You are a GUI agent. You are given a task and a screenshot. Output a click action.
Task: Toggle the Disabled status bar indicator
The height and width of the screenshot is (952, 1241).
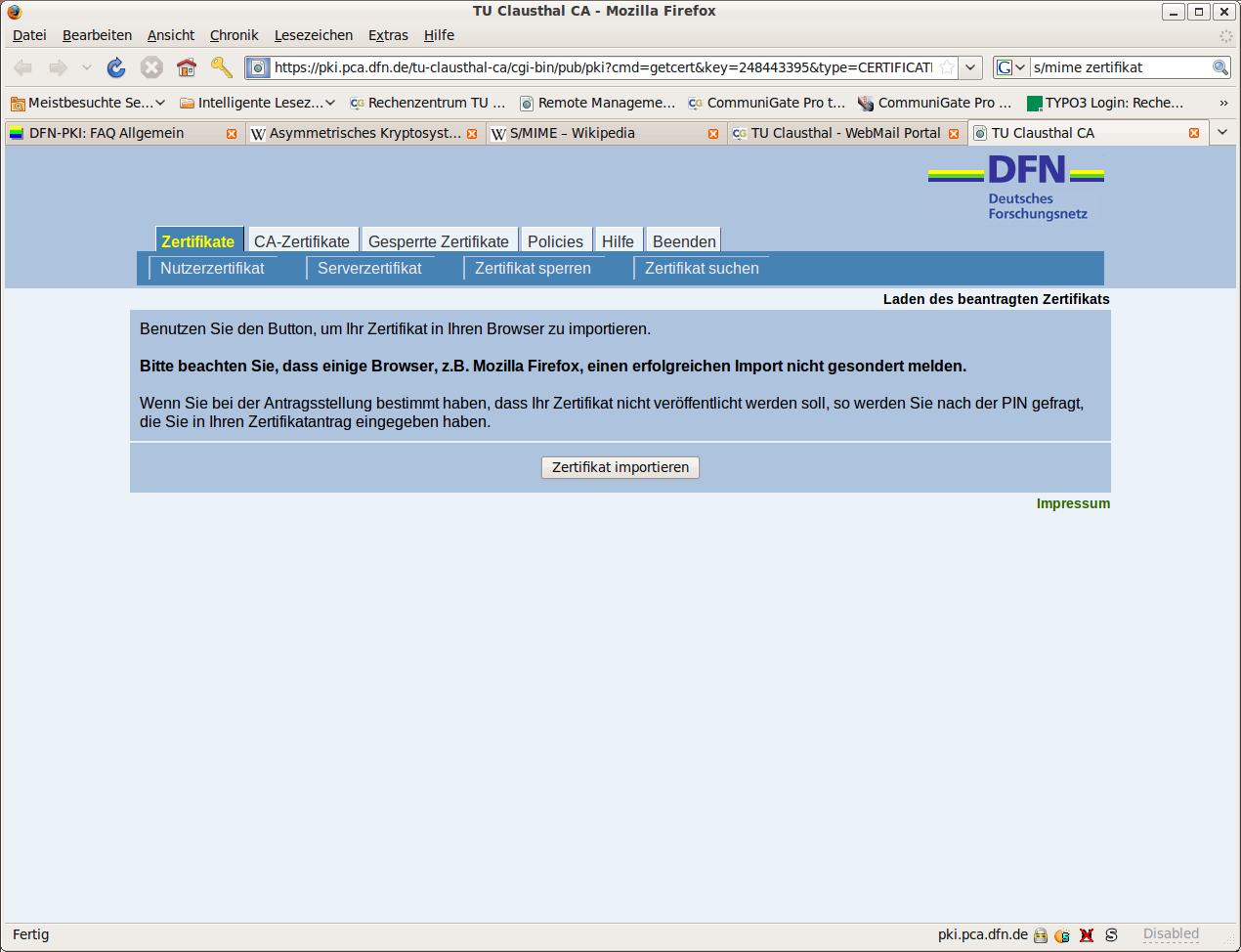pos(1171,934)
